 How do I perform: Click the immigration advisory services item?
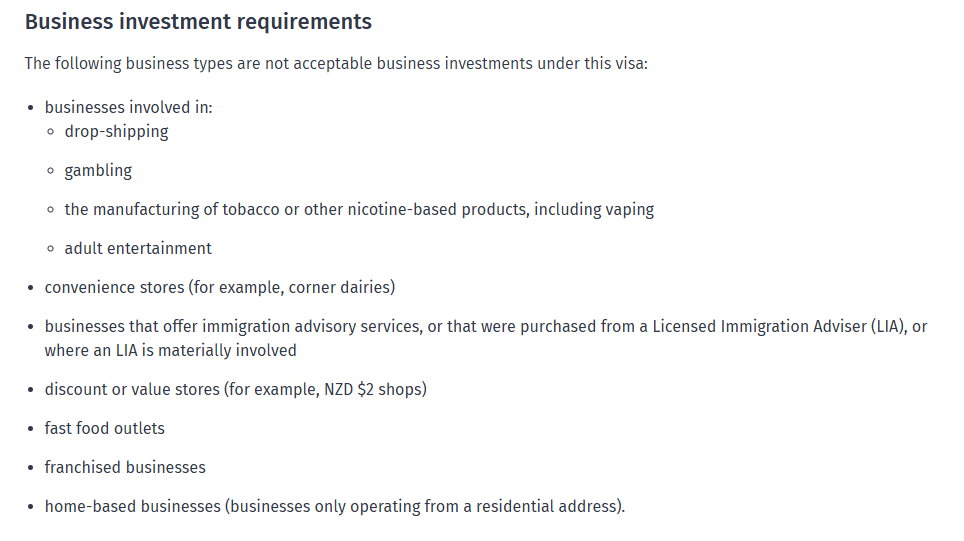coord(486,338)
